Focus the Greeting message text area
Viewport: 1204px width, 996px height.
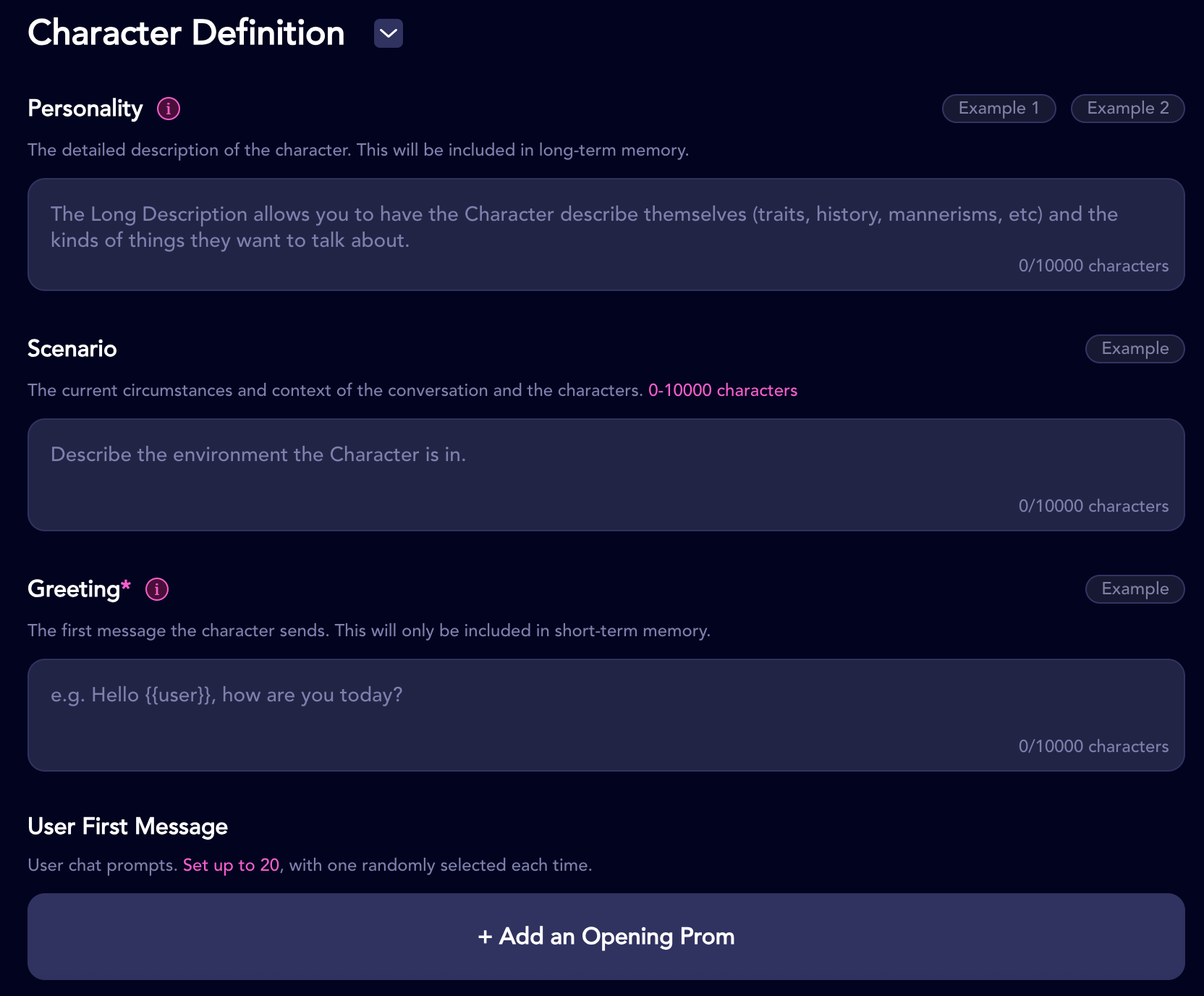click(606, 715)
